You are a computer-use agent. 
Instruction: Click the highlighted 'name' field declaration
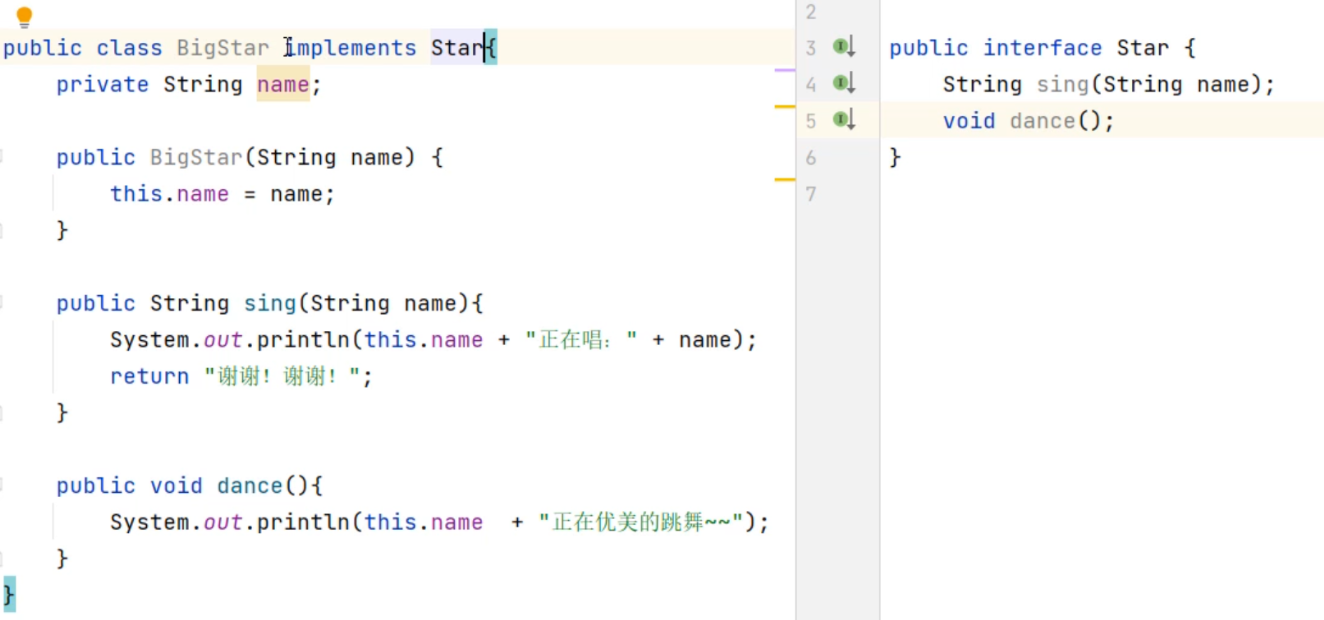[x=283, y=85]
